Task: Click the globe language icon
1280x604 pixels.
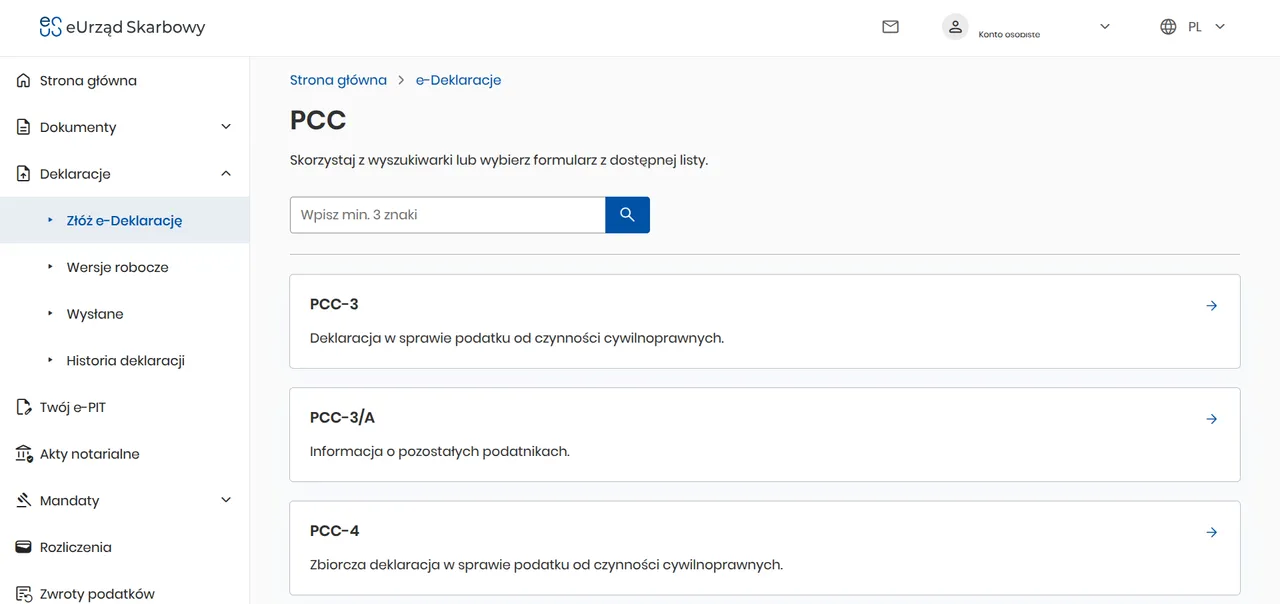Action: coord(1168,27)
